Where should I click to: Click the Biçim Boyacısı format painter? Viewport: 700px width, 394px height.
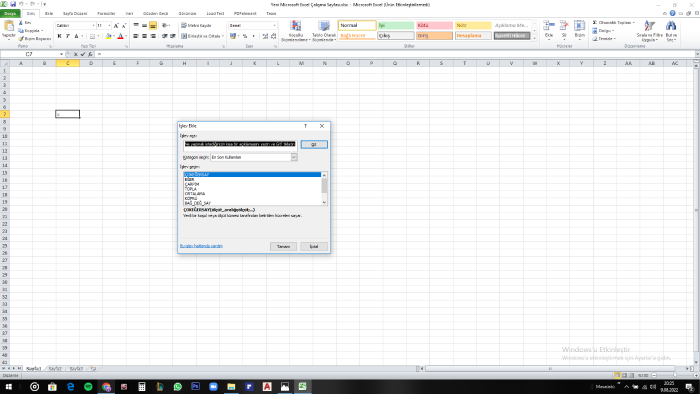tap(35, 39)
